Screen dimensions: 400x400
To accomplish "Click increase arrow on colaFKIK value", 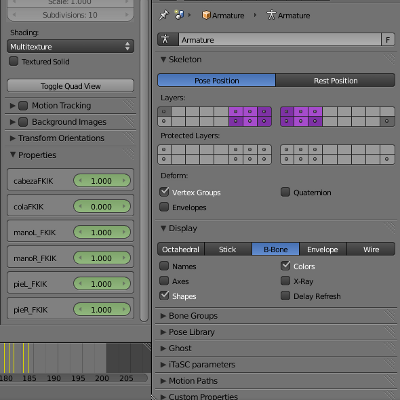I will [x=124, y=206].
